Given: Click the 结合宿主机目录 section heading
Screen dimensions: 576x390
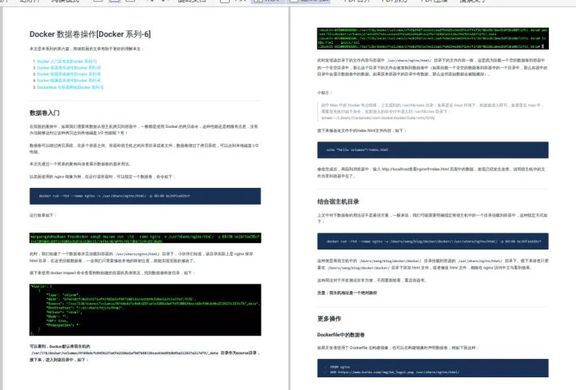Looking at the screenshot, I should pos(338,202).
